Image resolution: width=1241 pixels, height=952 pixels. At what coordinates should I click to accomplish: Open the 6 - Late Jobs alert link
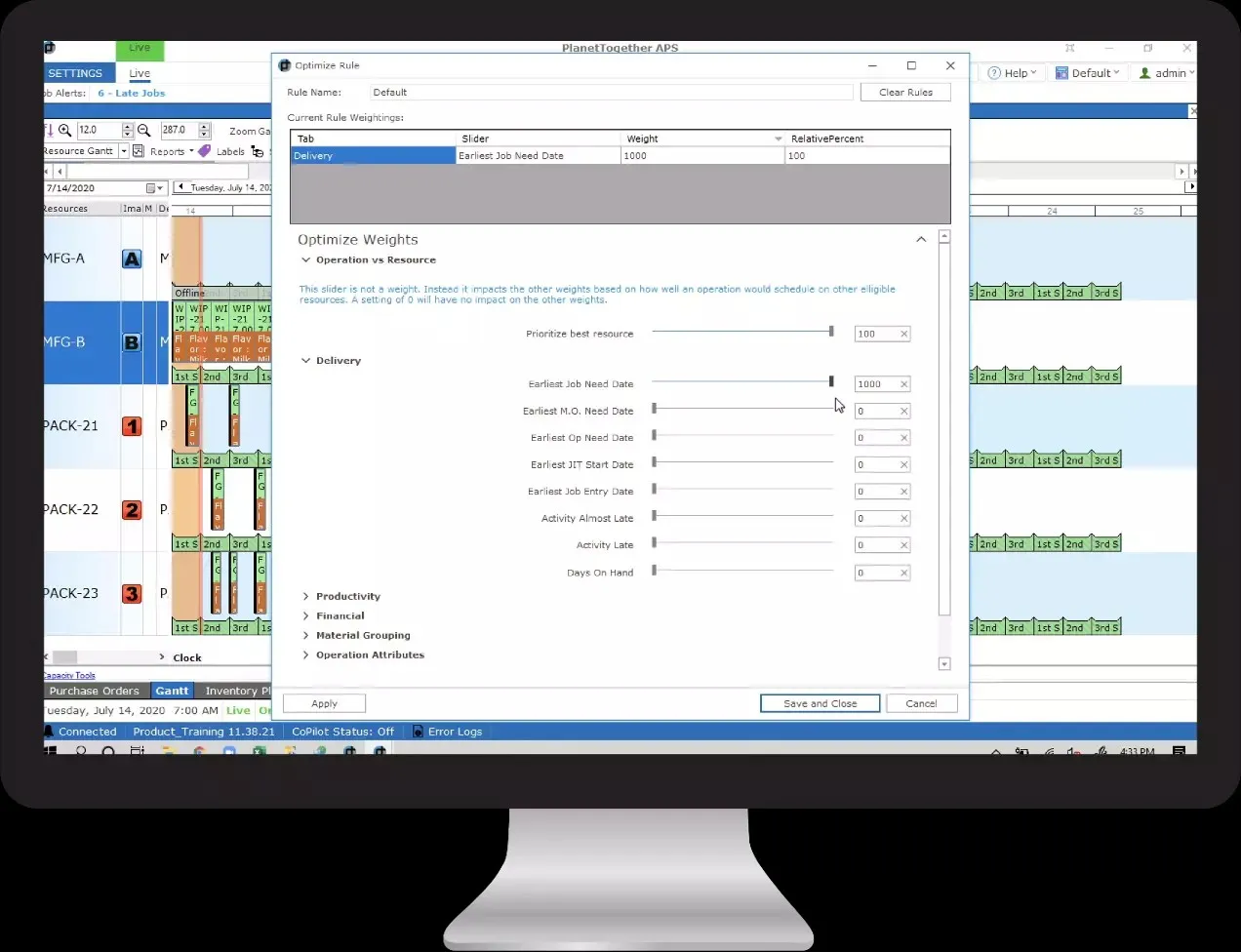coord(132,94)
